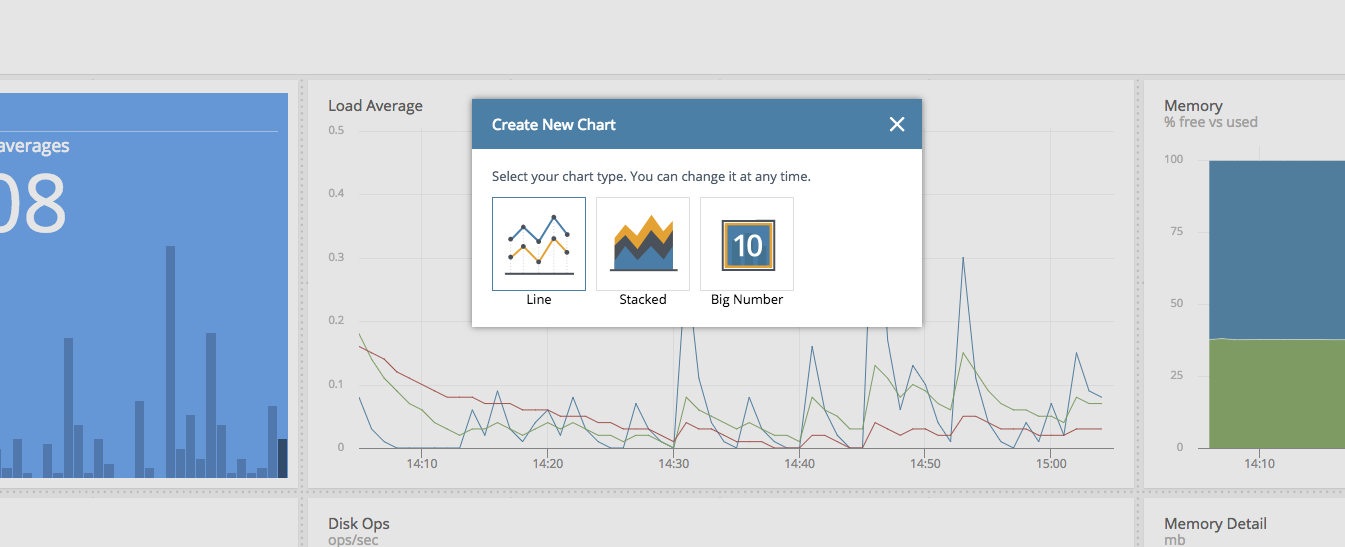Click the 'Big Number' text label
The height and width of the screenshot is (547, 1345).
(x=747, y=299)
